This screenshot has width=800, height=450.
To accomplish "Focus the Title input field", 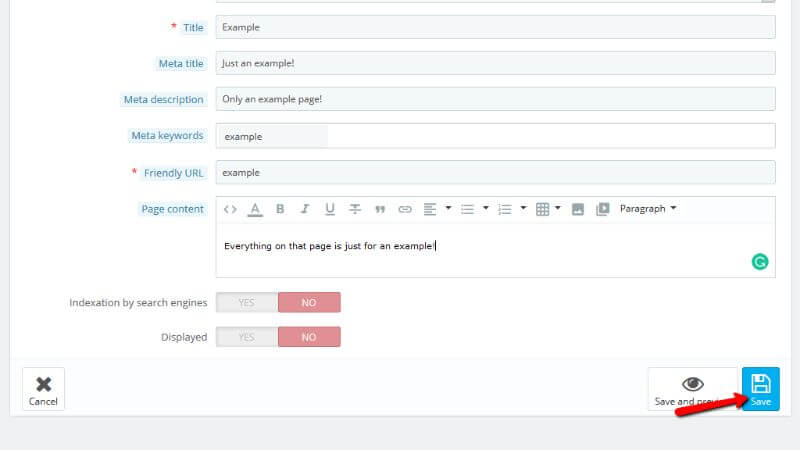I will coord(495,27).
